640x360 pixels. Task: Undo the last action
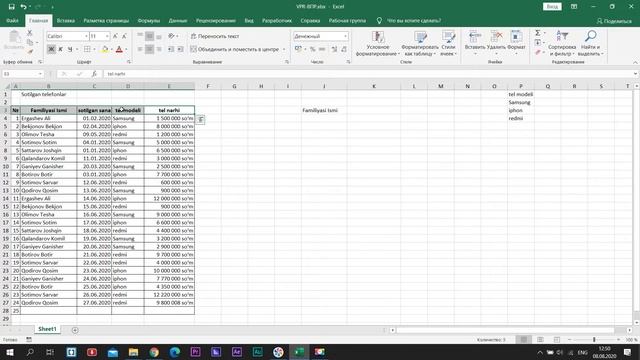pyautogui.click(x=24, y=7)
